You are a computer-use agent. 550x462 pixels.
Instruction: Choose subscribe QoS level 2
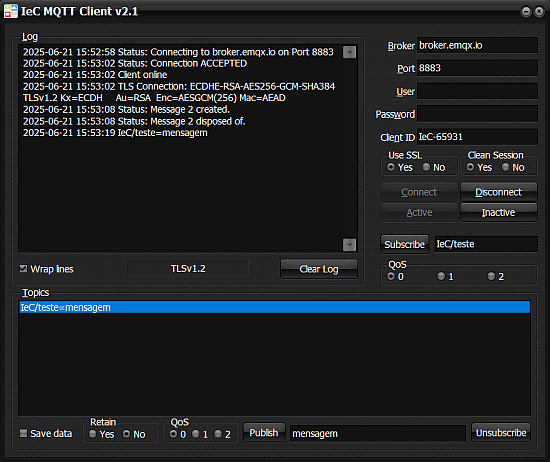491,276
